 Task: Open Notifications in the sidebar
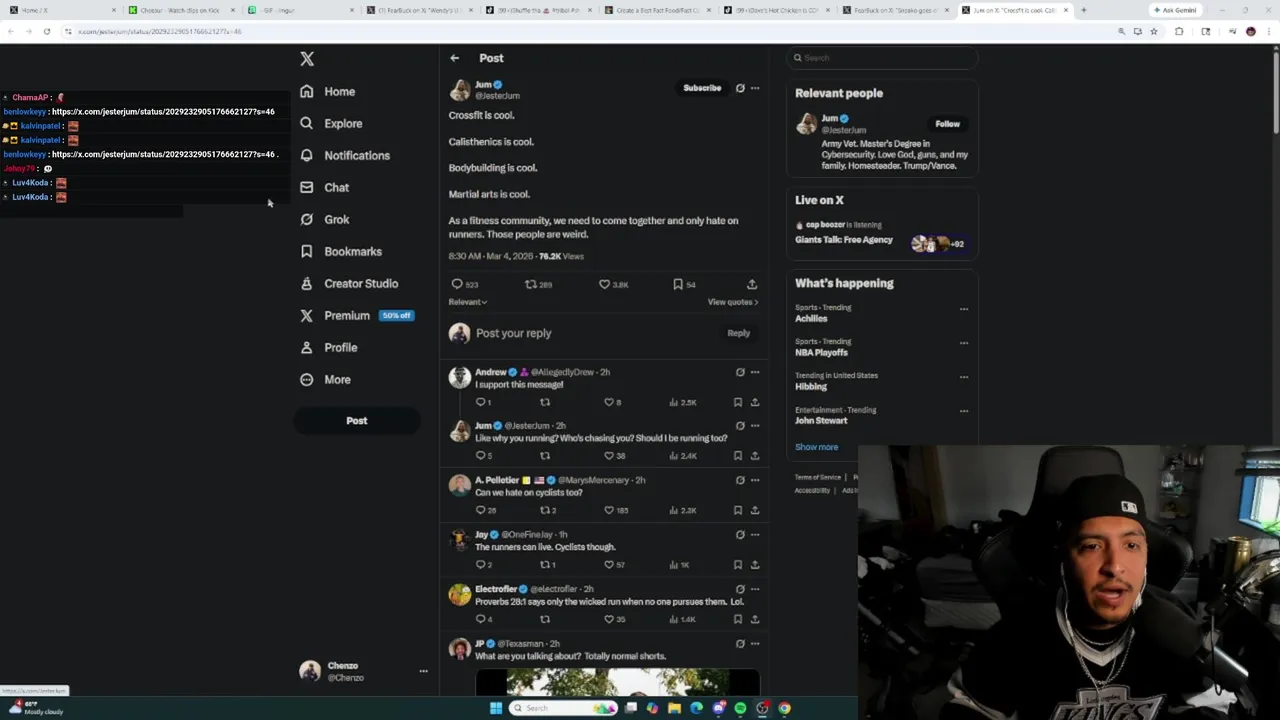coord(345,155)
